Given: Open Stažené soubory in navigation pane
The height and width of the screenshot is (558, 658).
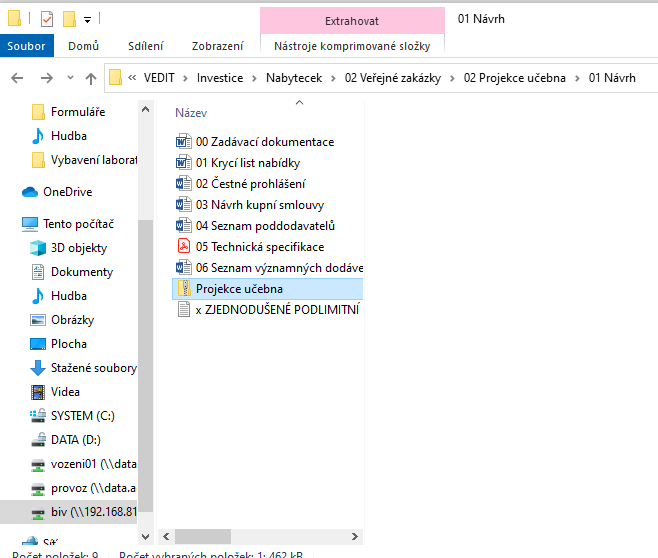Looking at the screenshot, I should (x=93, y=368).
